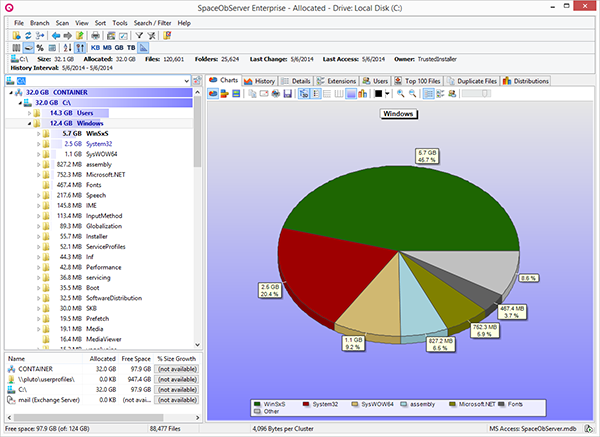Open the Search / Filter menu
The height and width of the screenshot is (437, 600).
[152, 23]
